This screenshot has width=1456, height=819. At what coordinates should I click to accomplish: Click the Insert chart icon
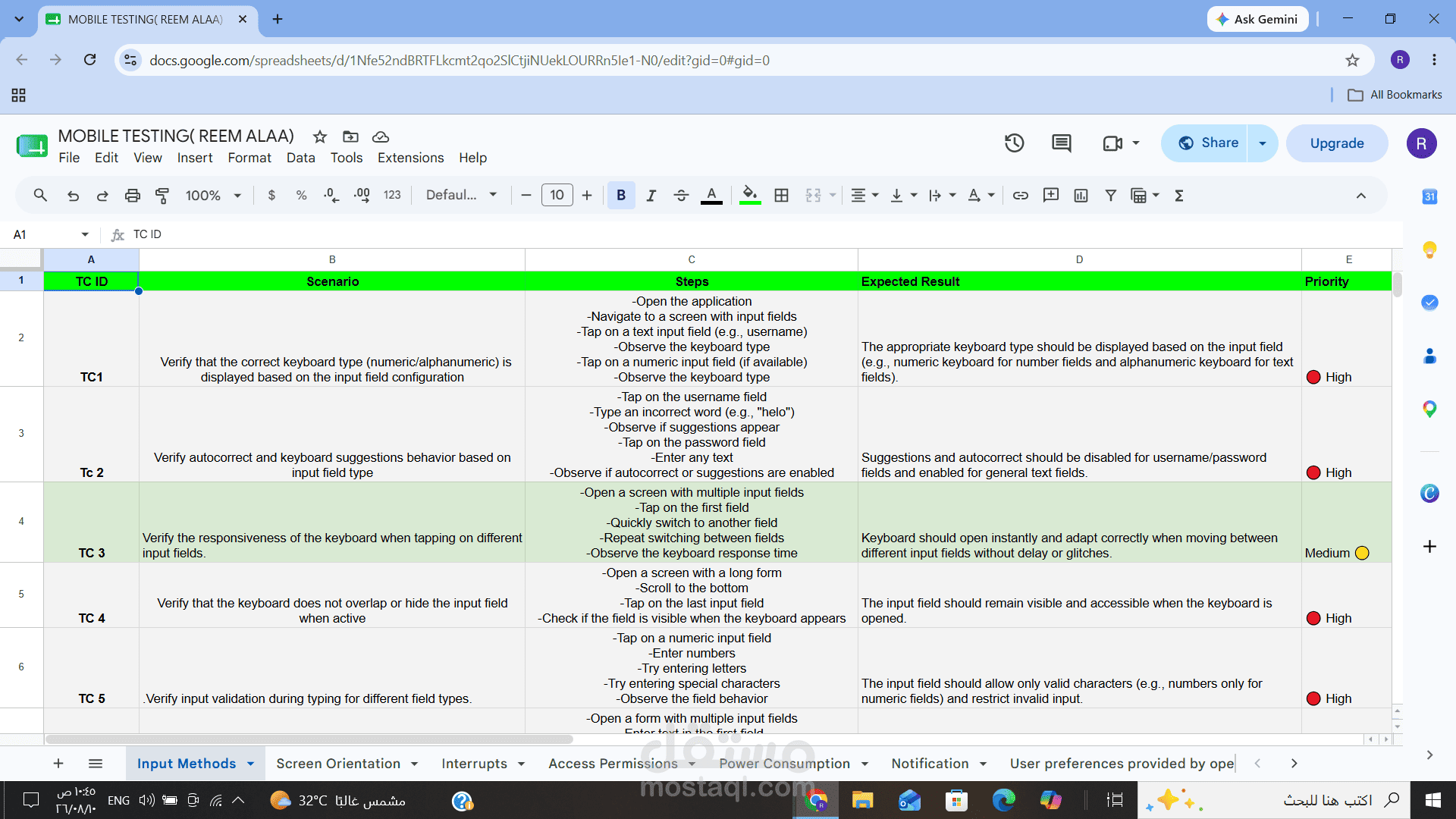1081,196
